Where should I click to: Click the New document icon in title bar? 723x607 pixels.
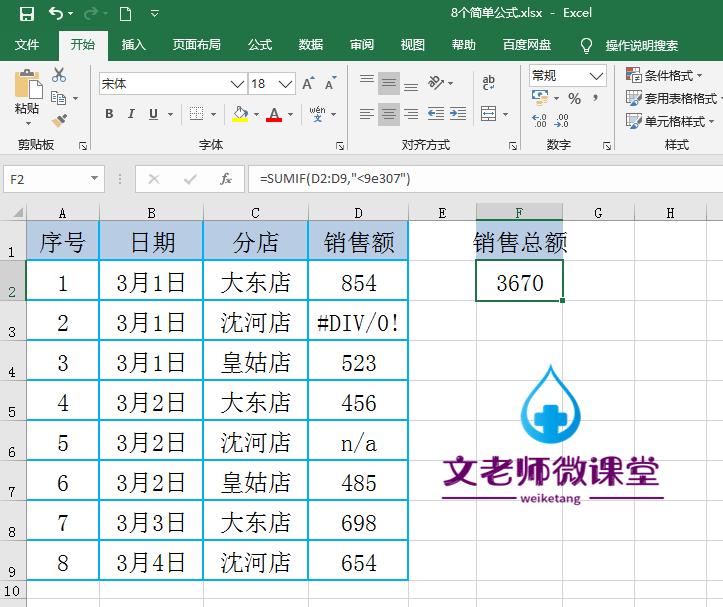tap(125, 14)
